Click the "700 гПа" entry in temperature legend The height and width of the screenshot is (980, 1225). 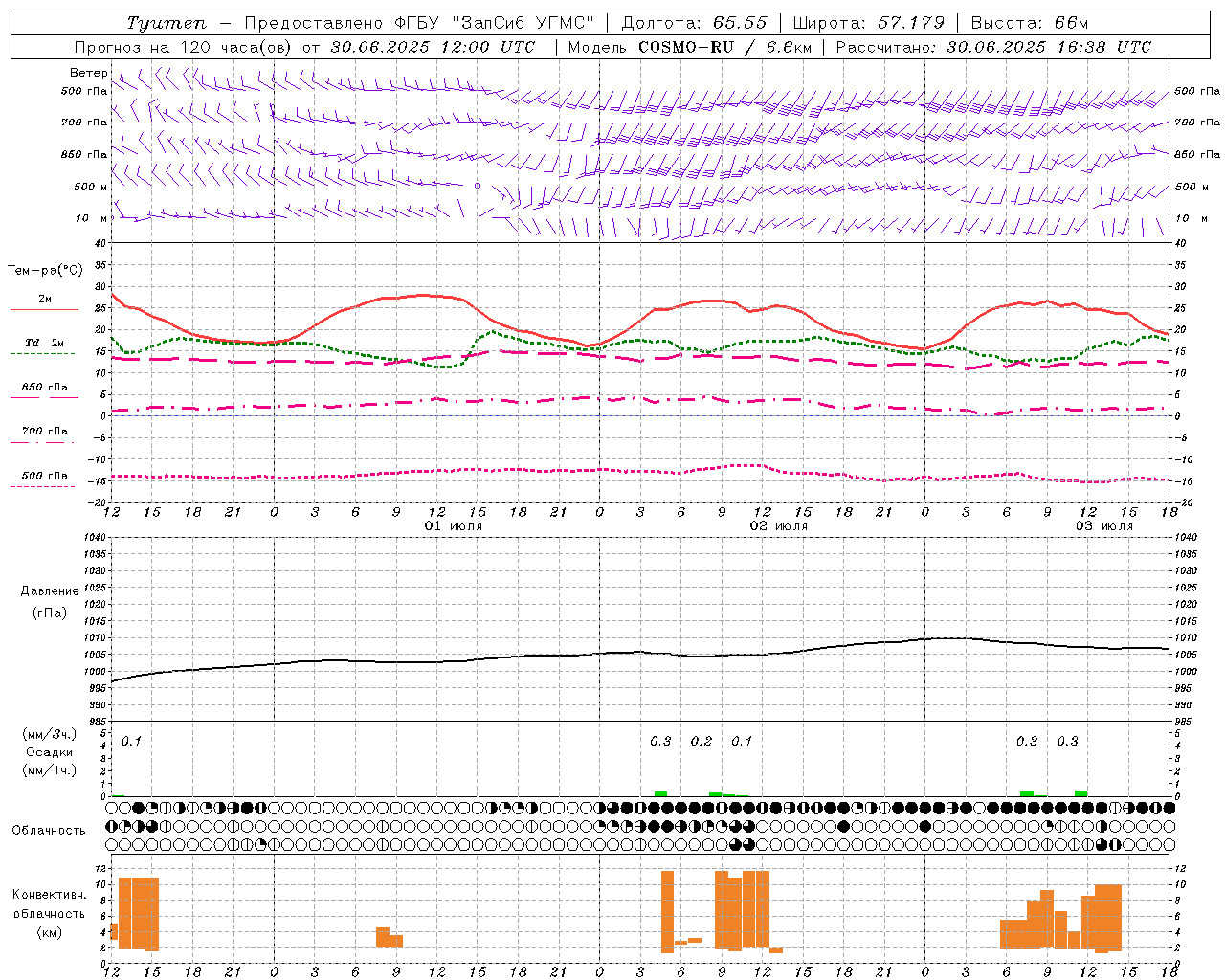point(44,432)
